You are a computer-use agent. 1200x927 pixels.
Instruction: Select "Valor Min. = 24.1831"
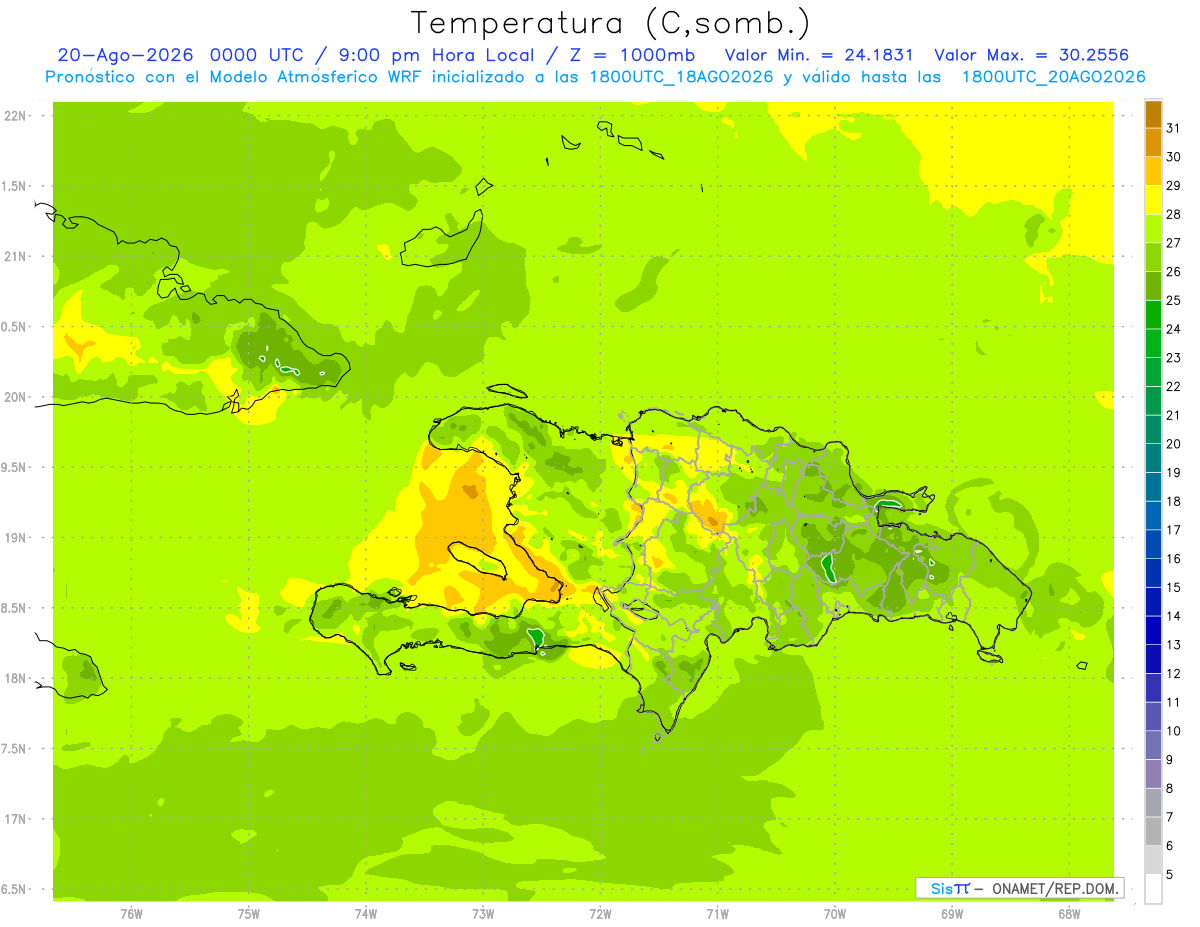pos(819,55)
